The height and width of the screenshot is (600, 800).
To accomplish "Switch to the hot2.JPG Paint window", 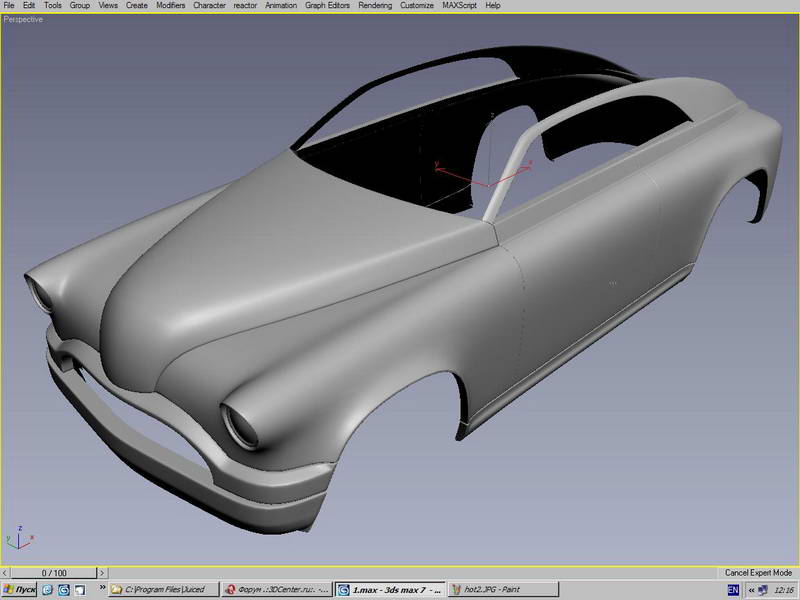I will pyautogui.click(x=503, y=590).
